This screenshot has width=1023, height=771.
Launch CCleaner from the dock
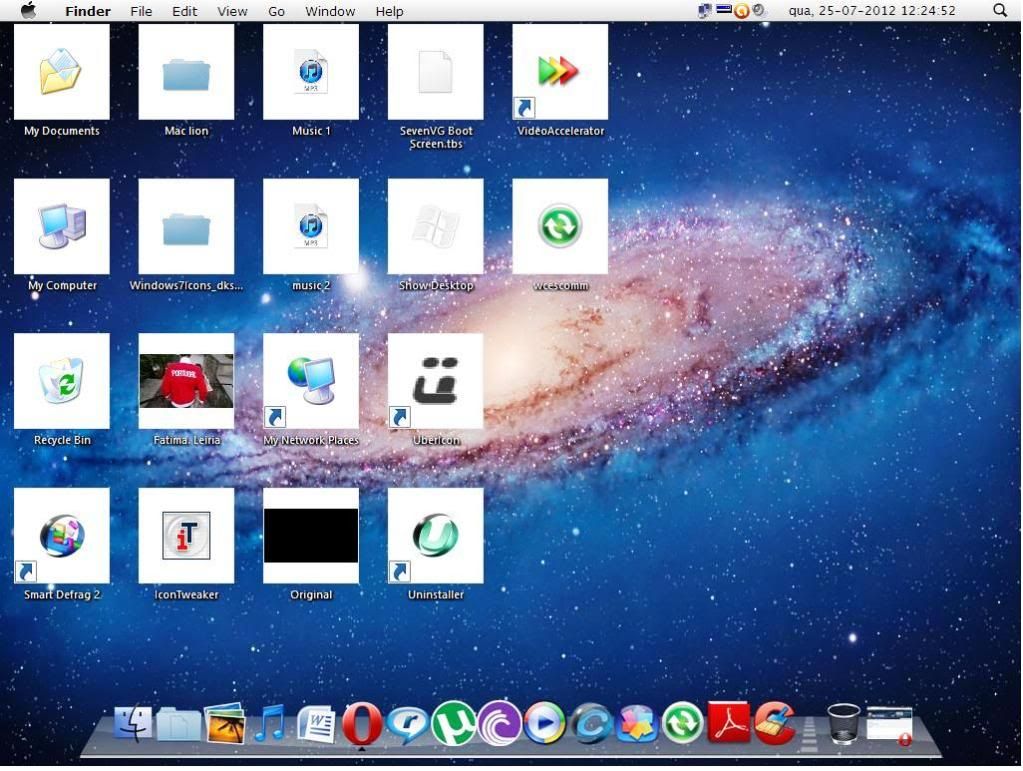(x=773, y=722)
